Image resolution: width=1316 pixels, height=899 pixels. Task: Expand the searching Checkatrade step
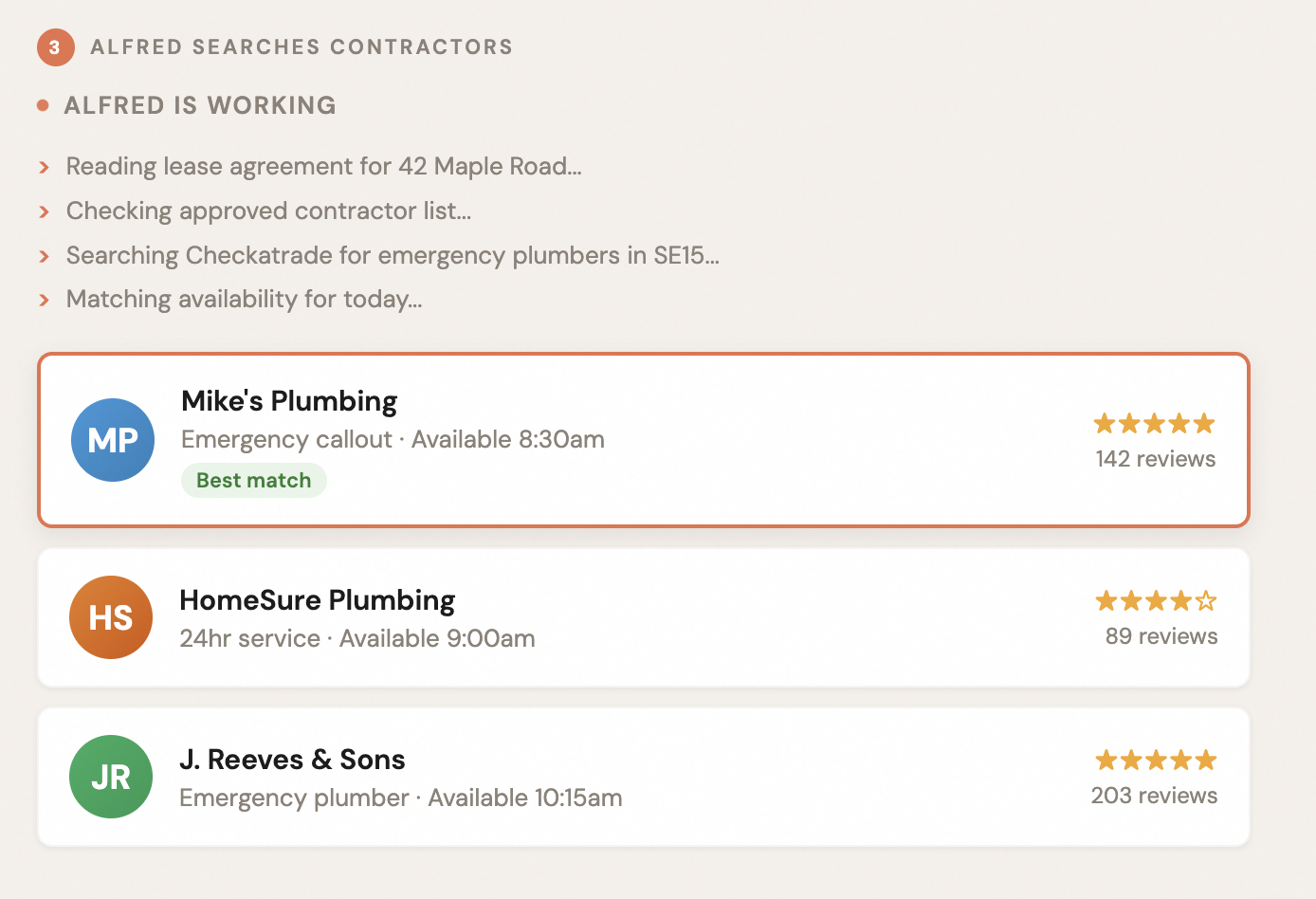point(44,256)
